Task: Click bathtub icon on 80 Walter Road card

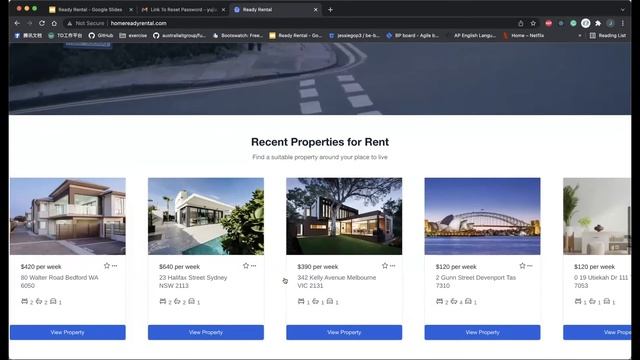Action: (39, 301)
